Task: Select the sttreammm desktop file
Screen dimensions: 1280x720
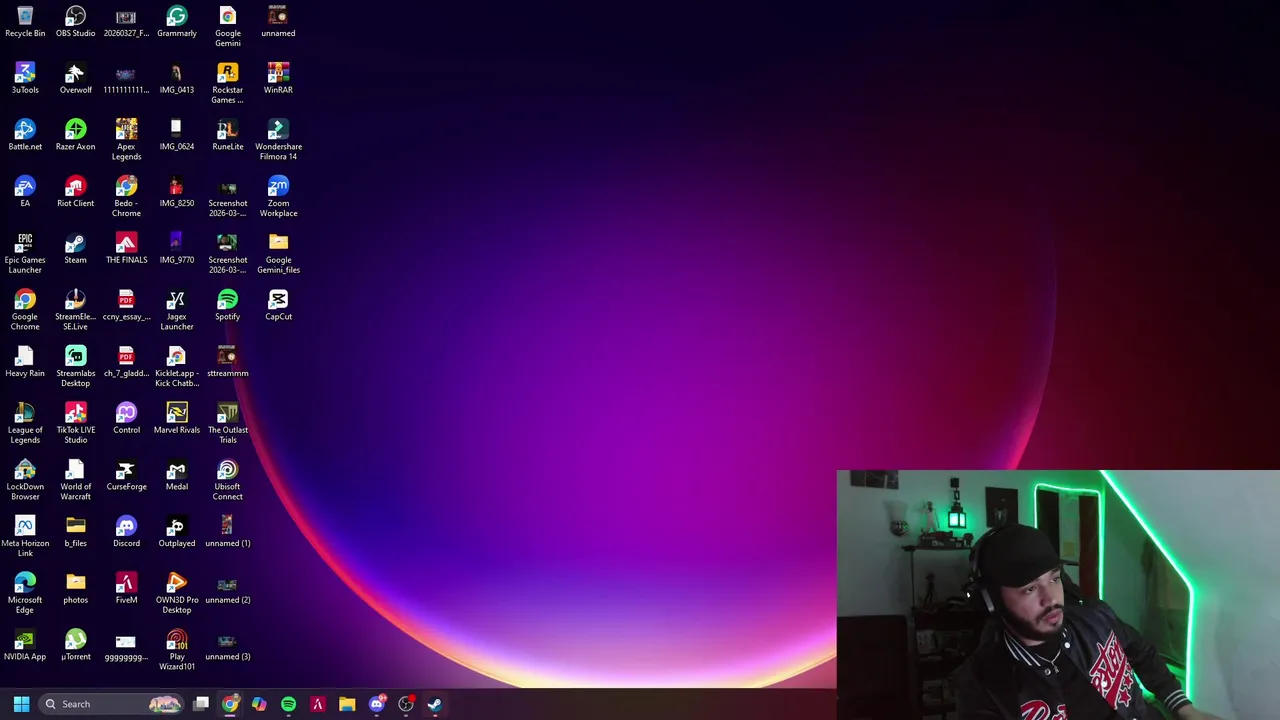Action: click(228, 362)
